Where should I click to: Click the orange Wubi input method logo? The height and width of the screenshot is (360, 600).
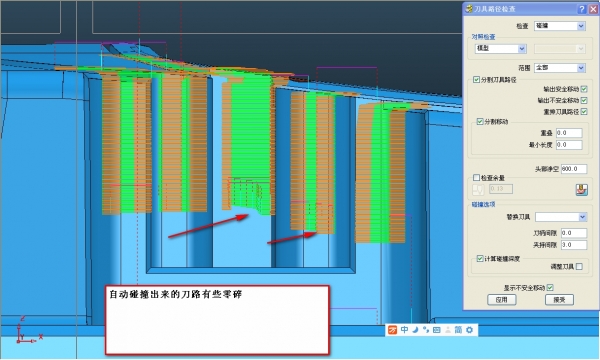(393, 330)
